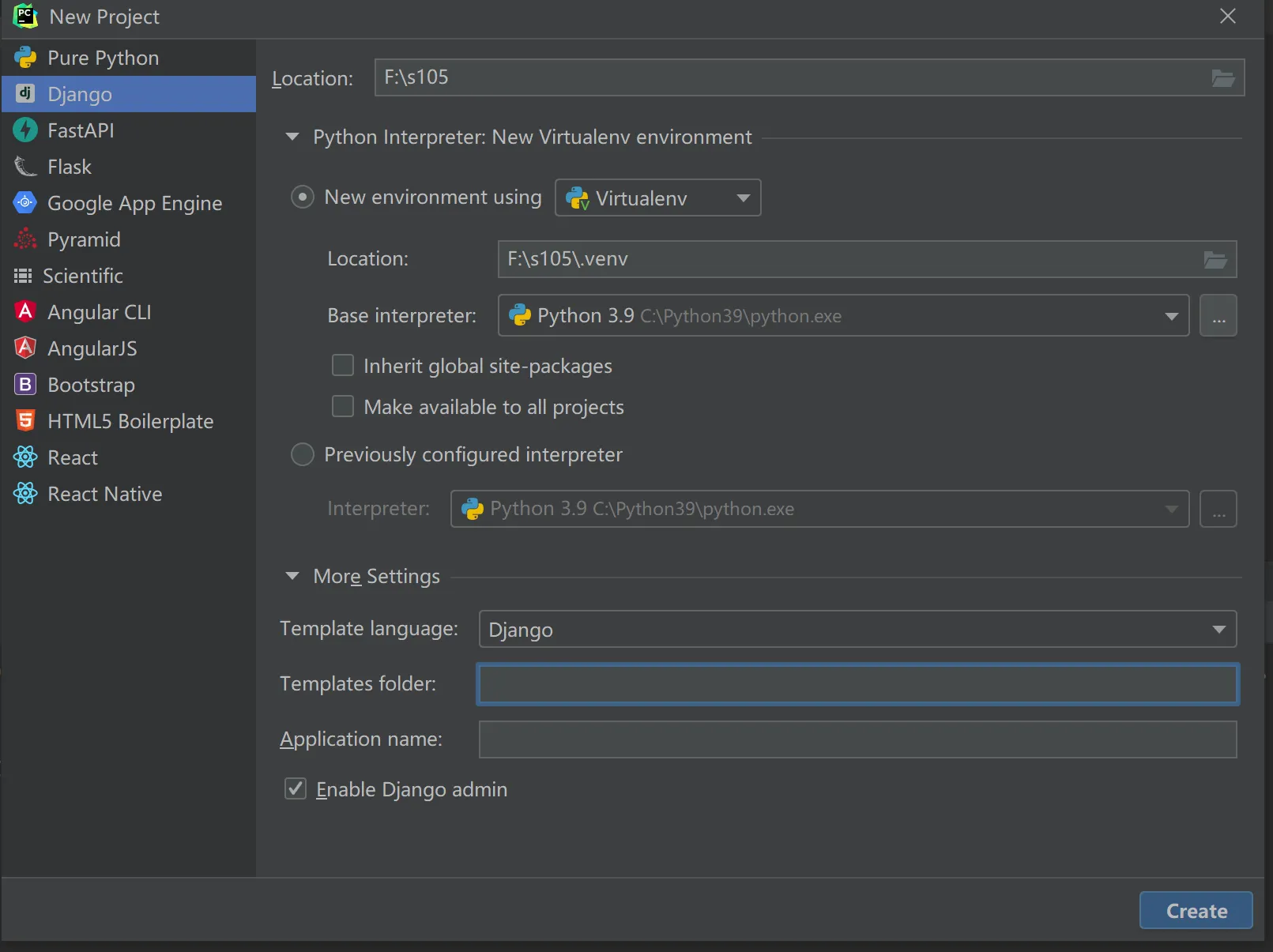Click ellipsis button beside Base interpreter
1273x952 pixels.
point(1218,316)
